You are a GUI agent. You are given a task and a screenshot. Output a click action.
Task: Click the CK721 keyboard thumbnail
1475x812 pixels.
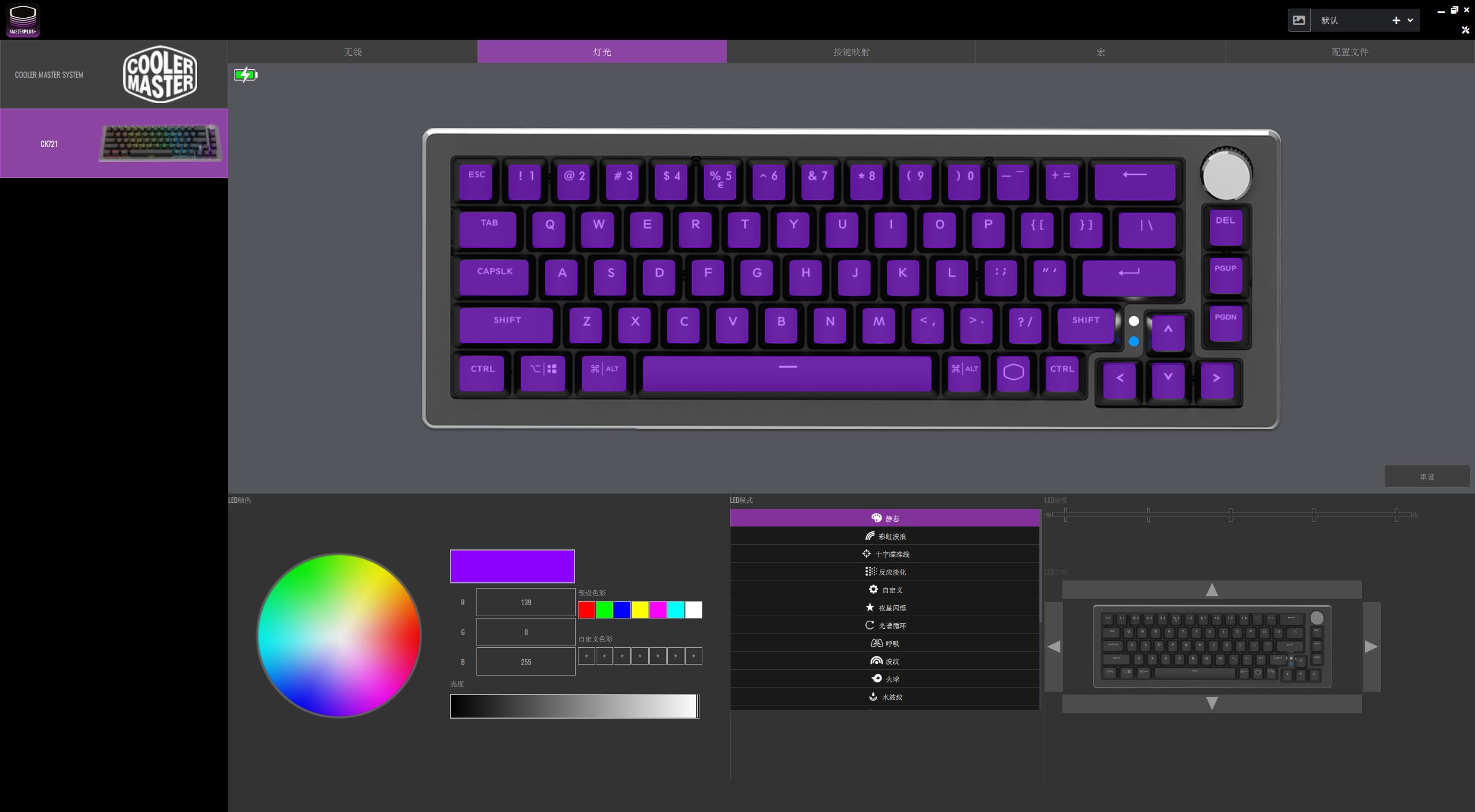click(160, 143)
